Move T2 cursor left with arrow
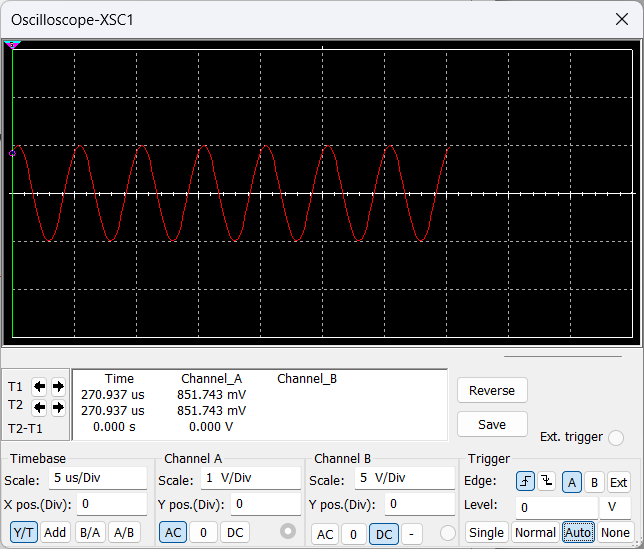Image resolution: width=644 pixels, height=549 pixels. [x=40, y=407]
